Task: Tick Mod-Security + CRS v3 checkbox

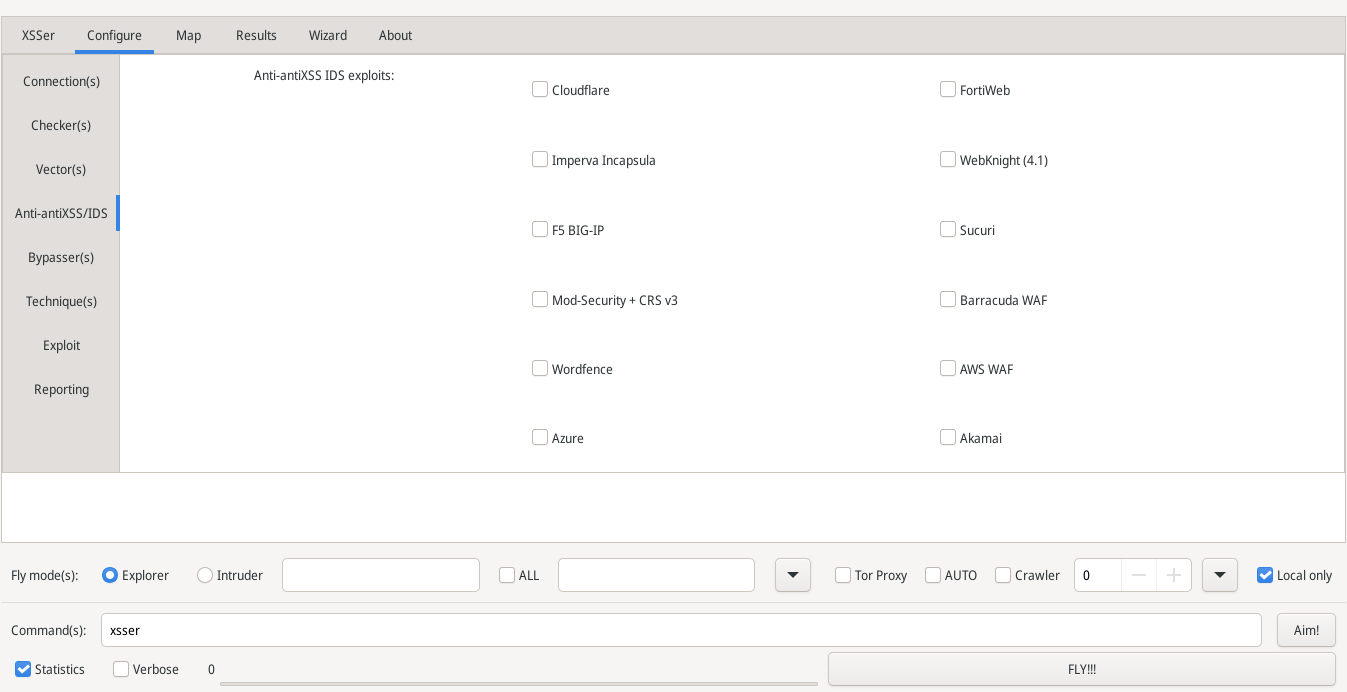Action: coord(540,299)
